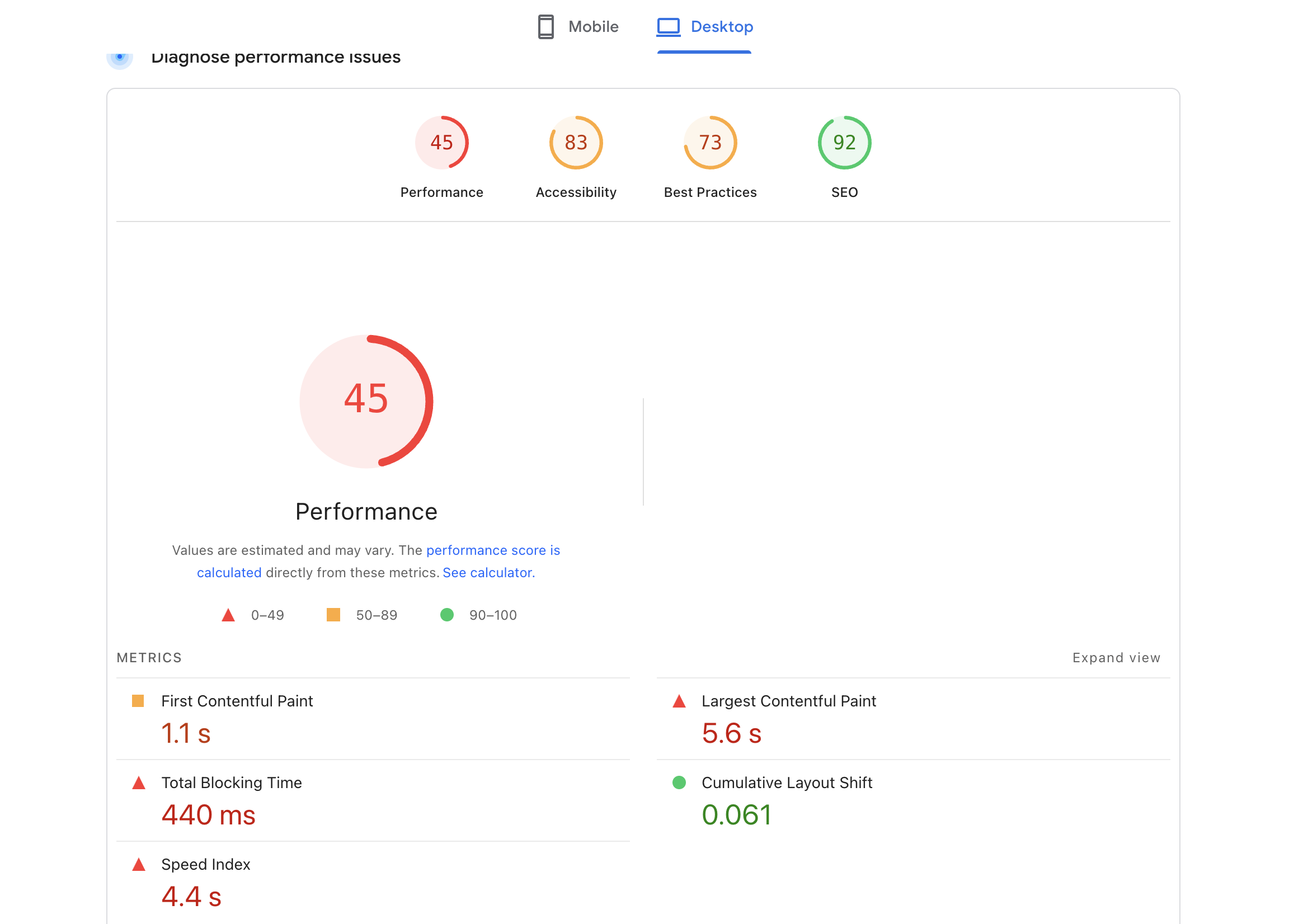Click the Mobile phone icon
This screenshot has width=1289, height=924.
tap(545, 27)
